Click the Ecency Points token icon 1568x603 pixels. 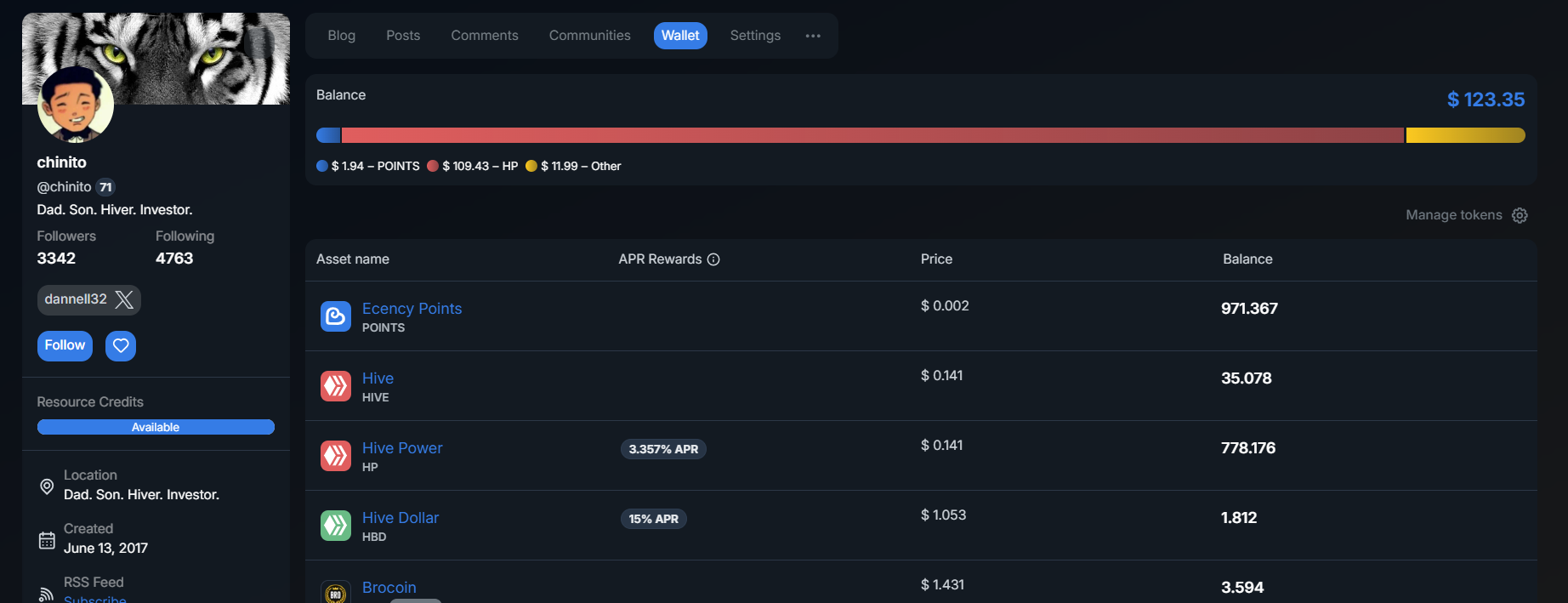pos(335,316)
